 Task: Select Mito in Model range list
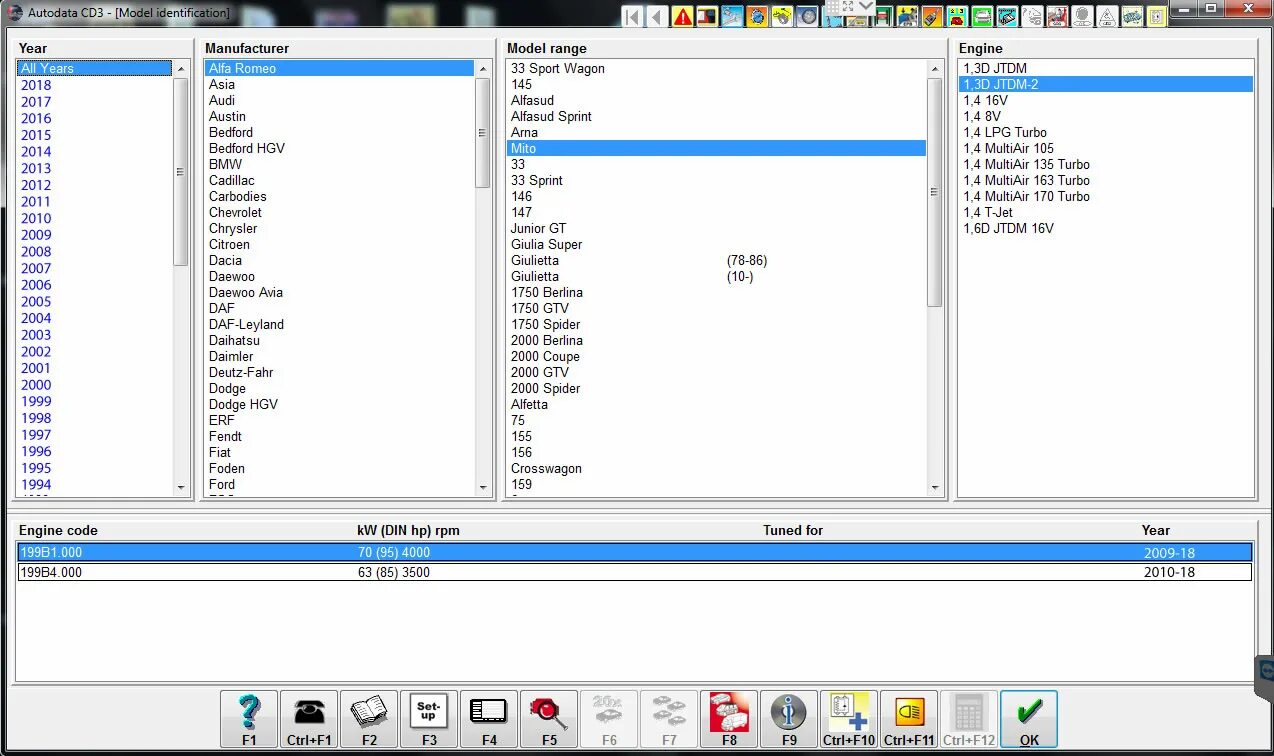pyautogui.click(x=716, y=148)
